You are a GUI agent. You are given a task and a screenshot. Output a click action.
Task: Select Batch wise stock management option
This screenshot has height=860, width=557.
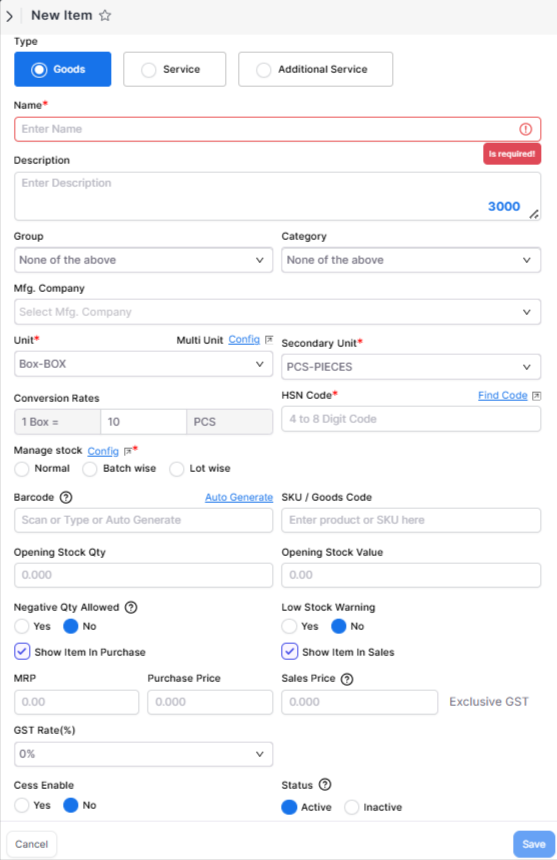point(90,469)
